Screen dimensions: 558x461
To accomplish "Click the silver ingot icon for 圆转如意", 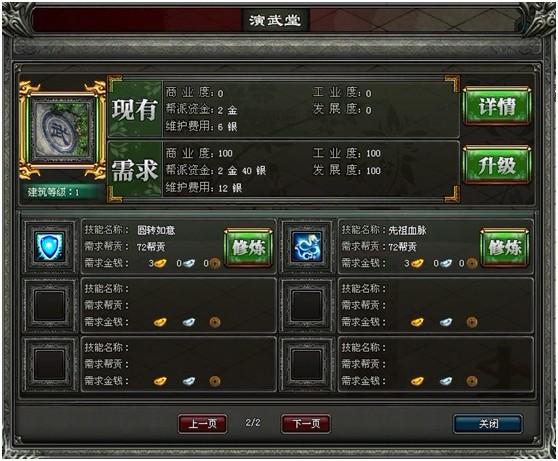I will coord(189,263).
